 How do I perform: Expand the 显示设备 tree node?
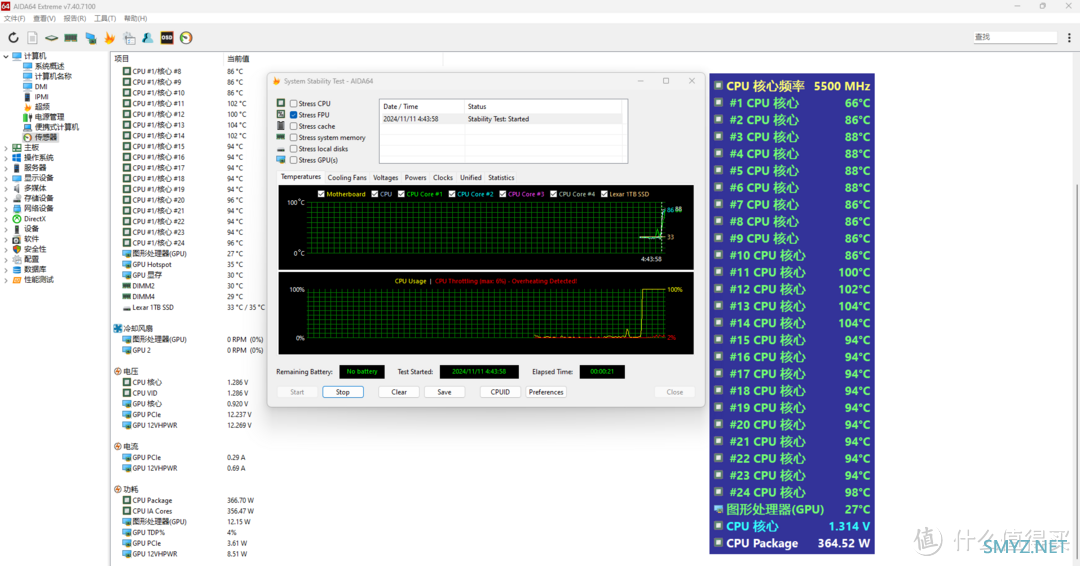tap(6, 178)
